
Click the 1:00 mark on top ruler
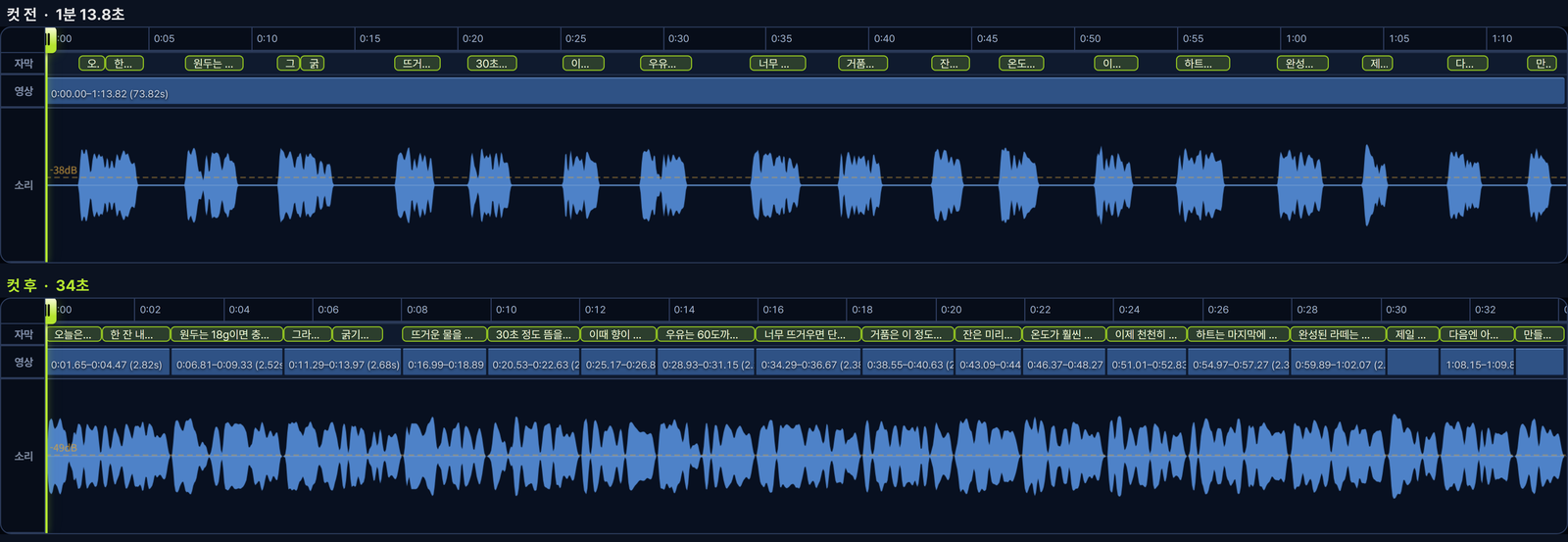1297,39
